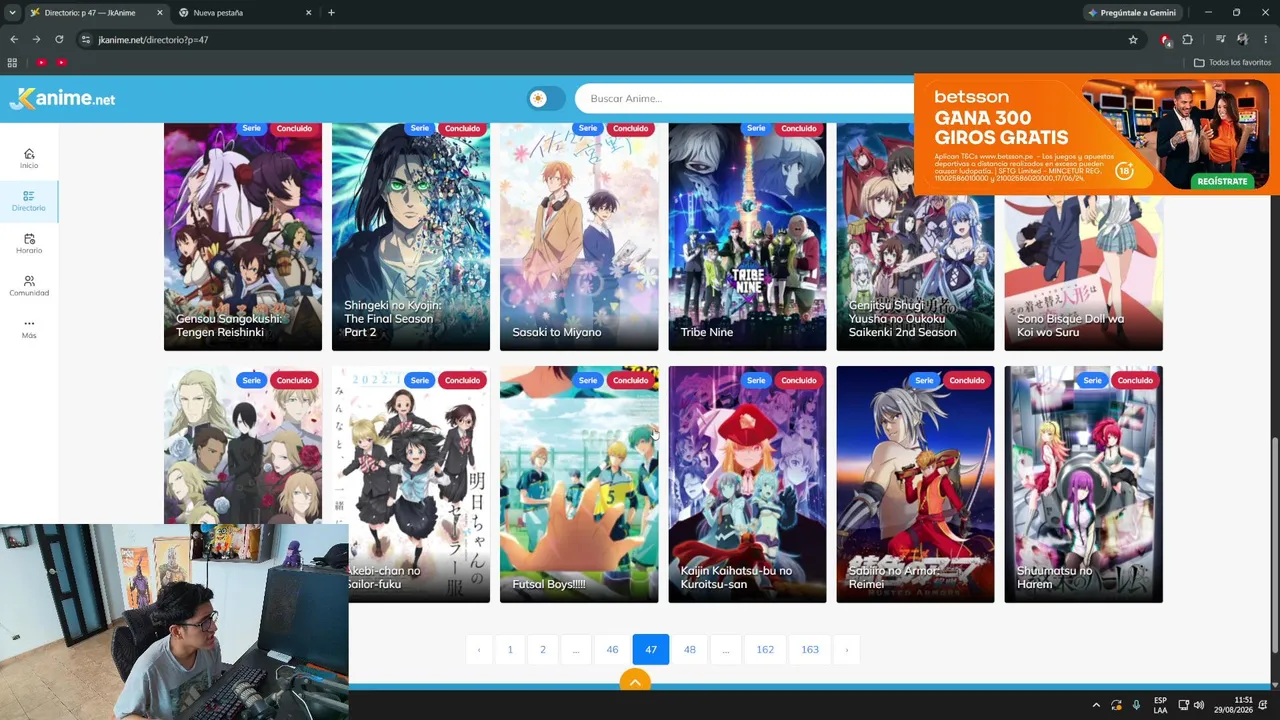This screenshot has width=1280, height=720.
Task: Open Directorio in the left sidebar
Action: pos(29,201)
